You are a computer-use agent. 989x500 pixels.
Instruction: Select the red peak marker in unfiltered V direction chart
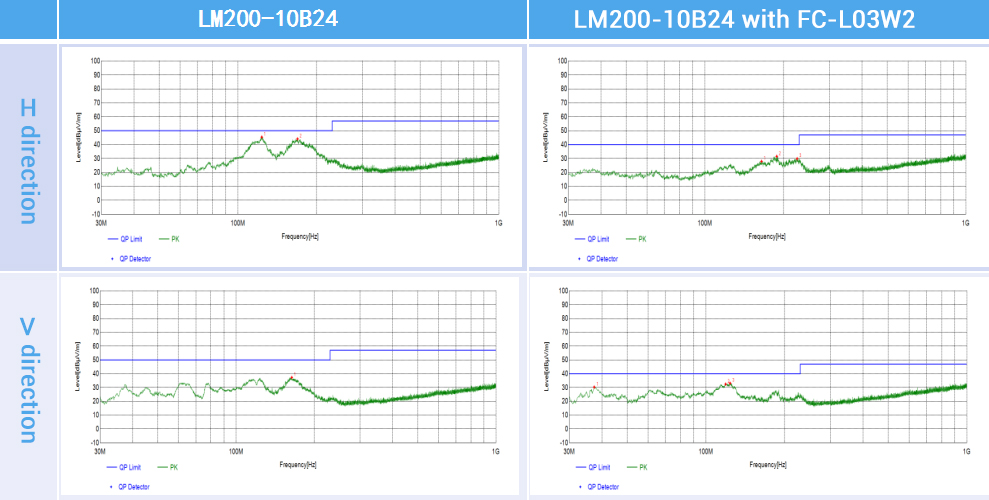coord(291,378)
